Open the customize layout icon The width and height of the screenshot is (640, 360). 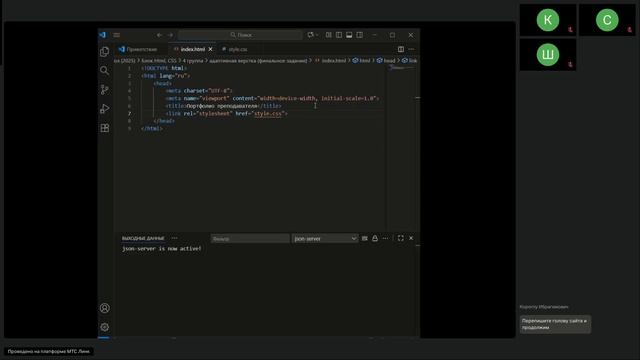pyautogui.click(x=329, y=35)
